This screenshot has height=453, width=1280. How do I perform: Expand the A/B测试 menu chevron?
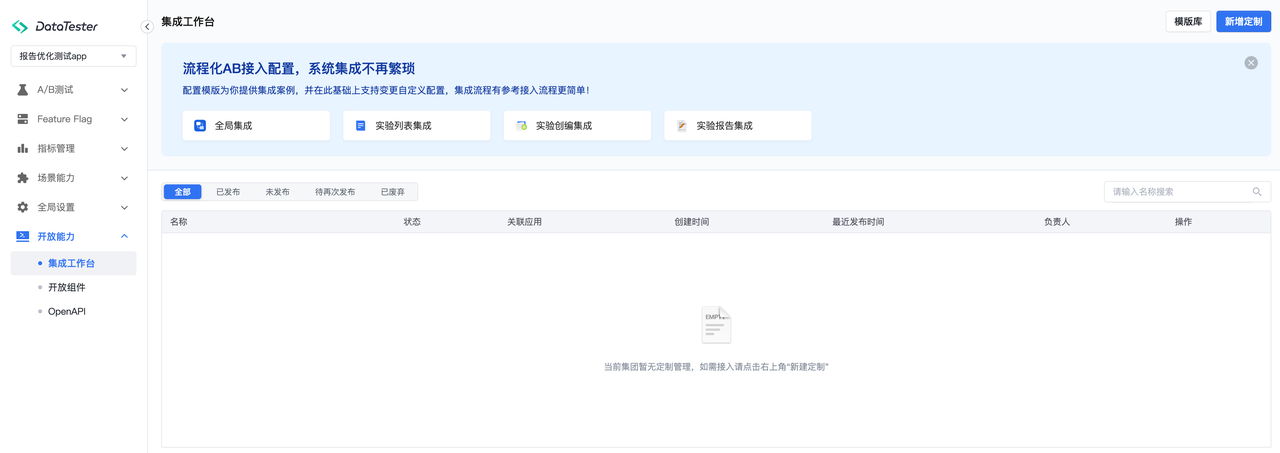pos(124,90)
